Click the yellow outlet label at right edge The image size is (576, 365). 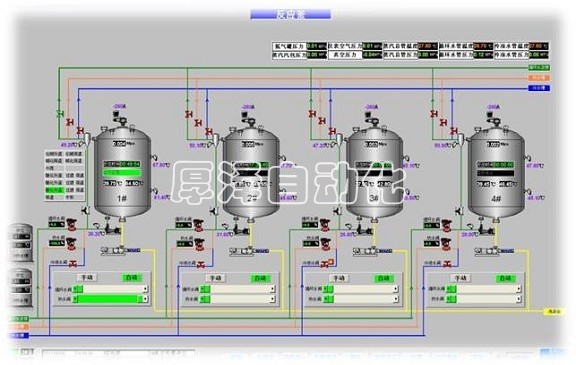pos(554,312)
